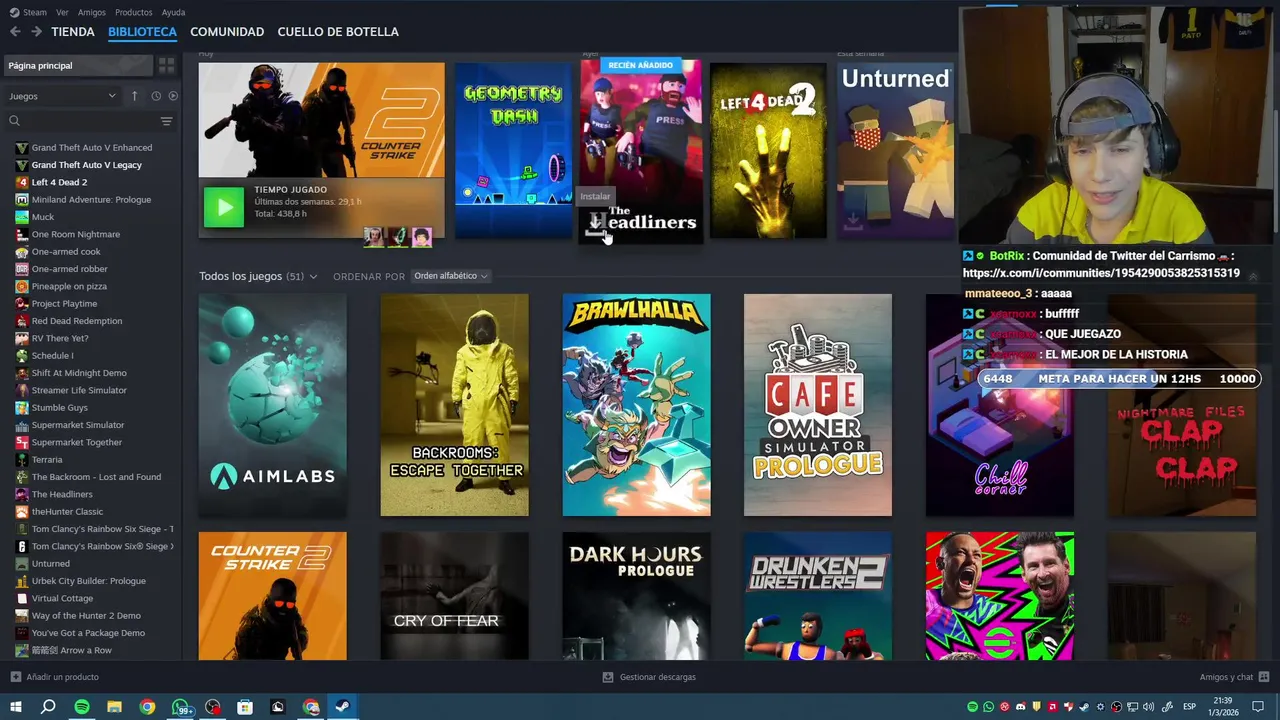Select Terraria in the game list
Viewport: 1280px width, 720px height.
click(47, 460)
